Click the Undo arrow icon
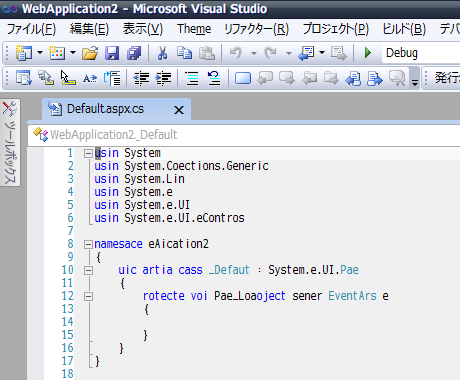460x380 pixels. 236,53
